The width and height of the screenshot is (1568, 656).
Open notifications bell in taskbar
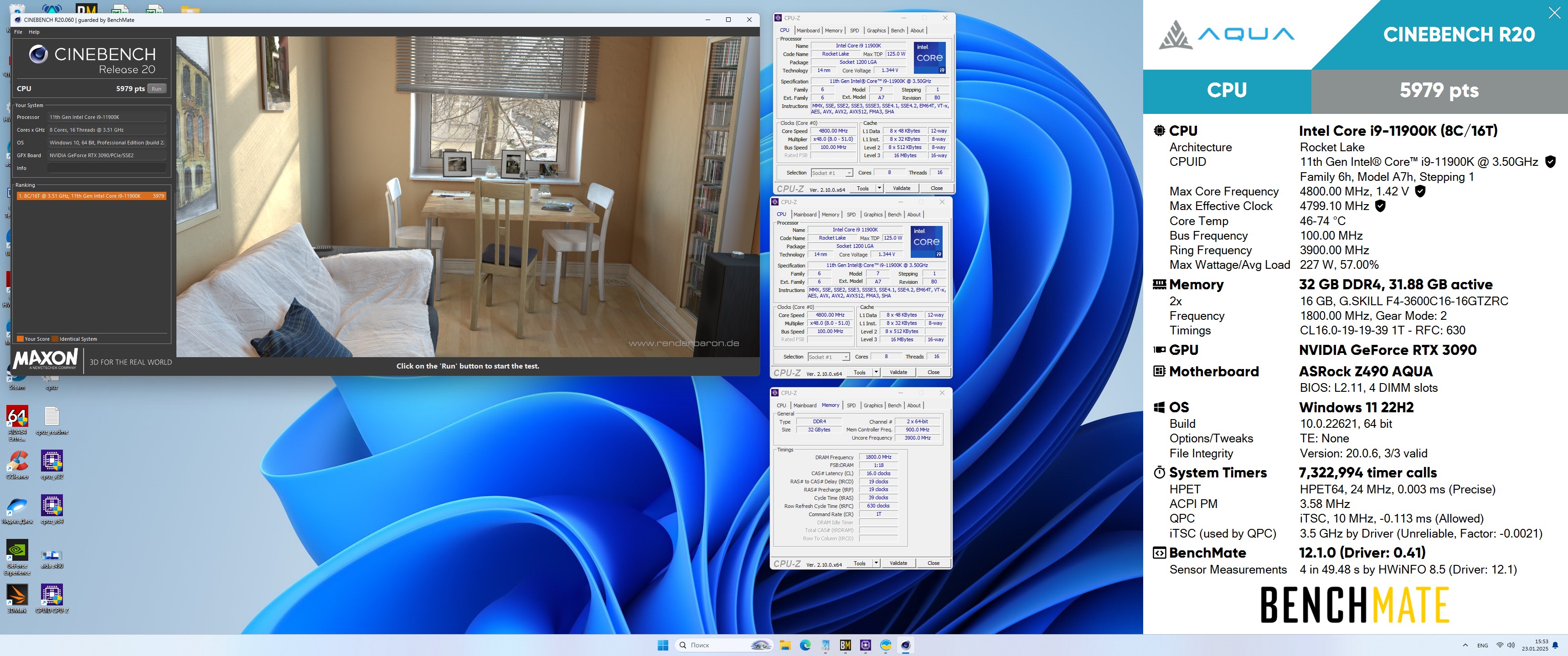[1555, 645]
